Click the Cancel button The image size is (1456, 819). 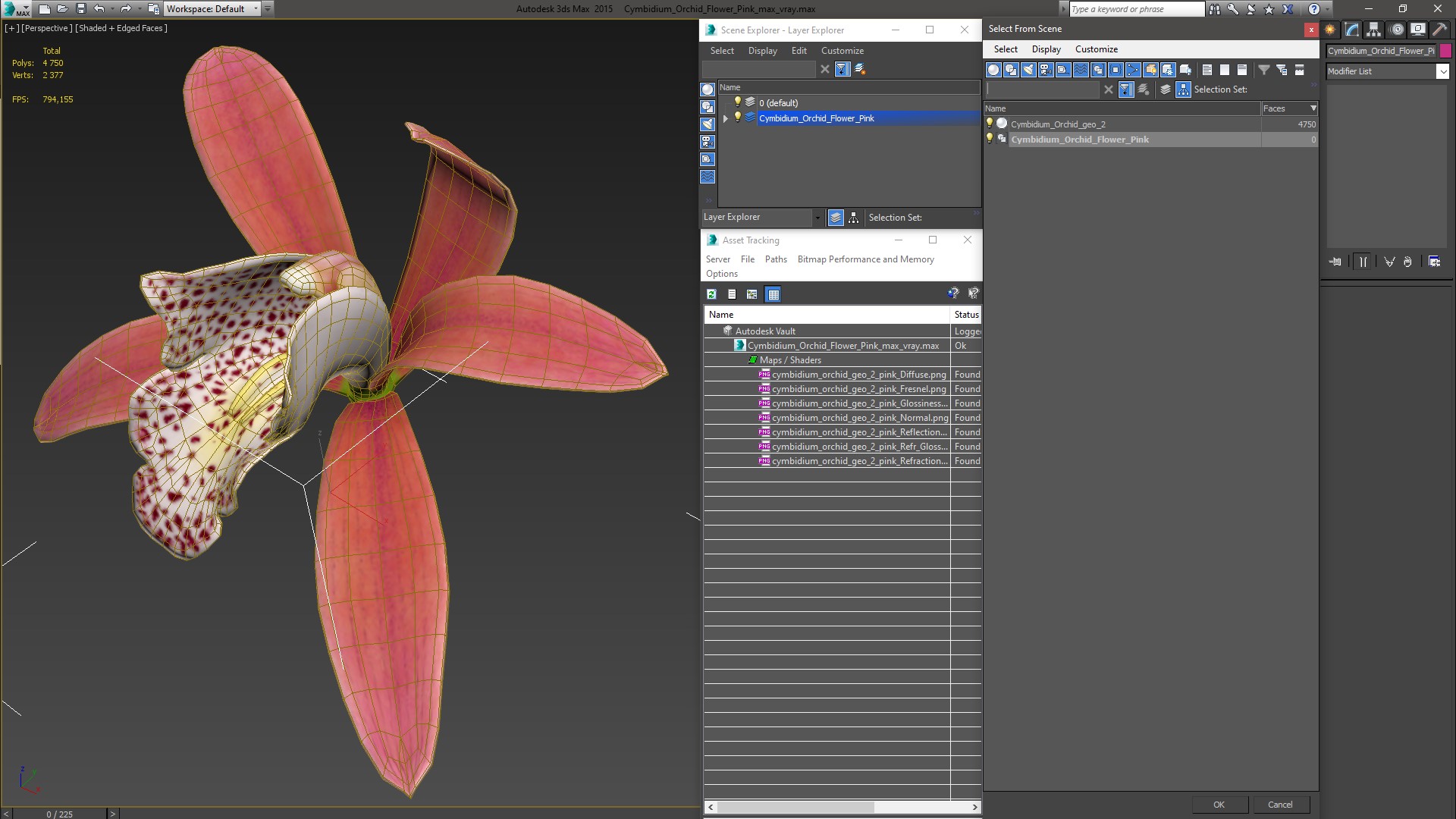(x=1281, y=805)
